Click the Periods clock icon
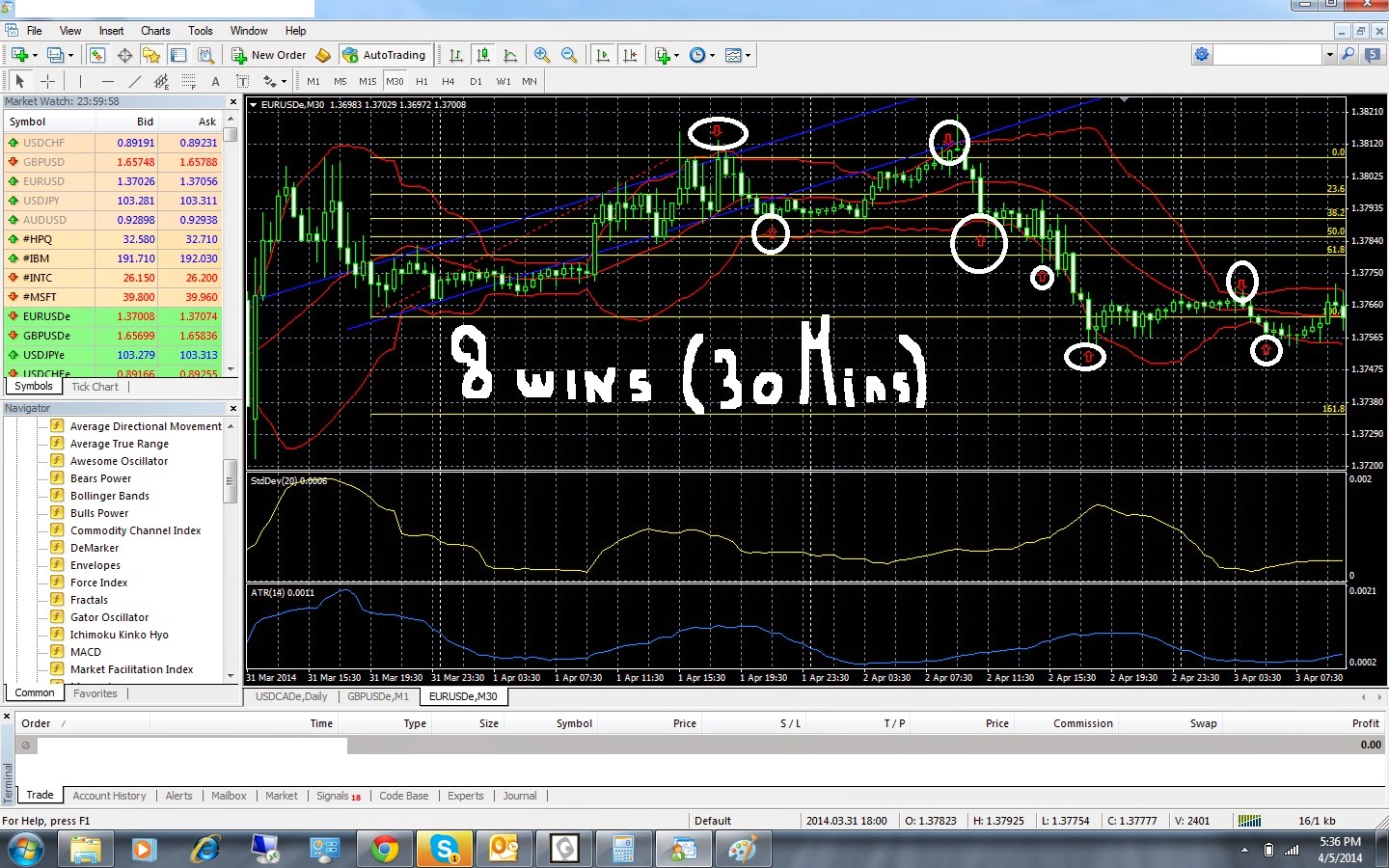Image resolution: width=1389 pixels, height=868 pixels. coord(697,55)
